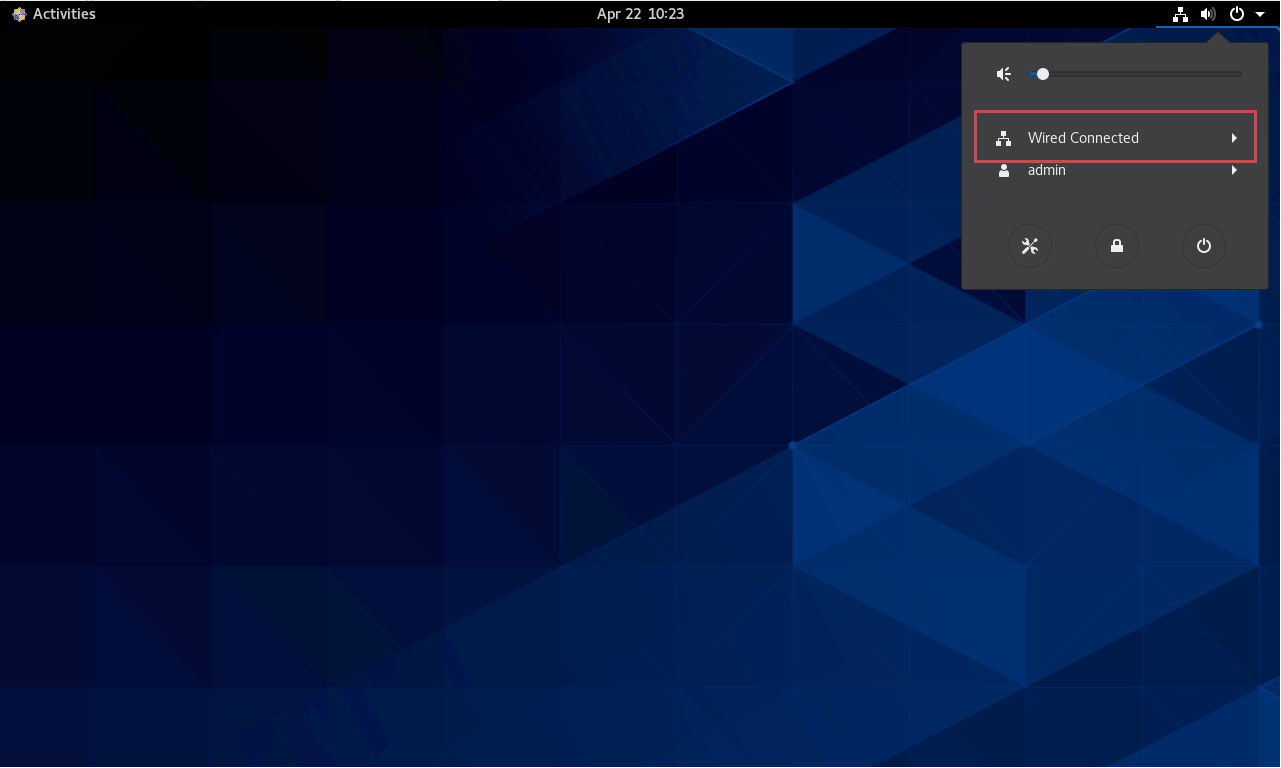
Task: Open the admin user menu entry
Action: click(1116, 170)
